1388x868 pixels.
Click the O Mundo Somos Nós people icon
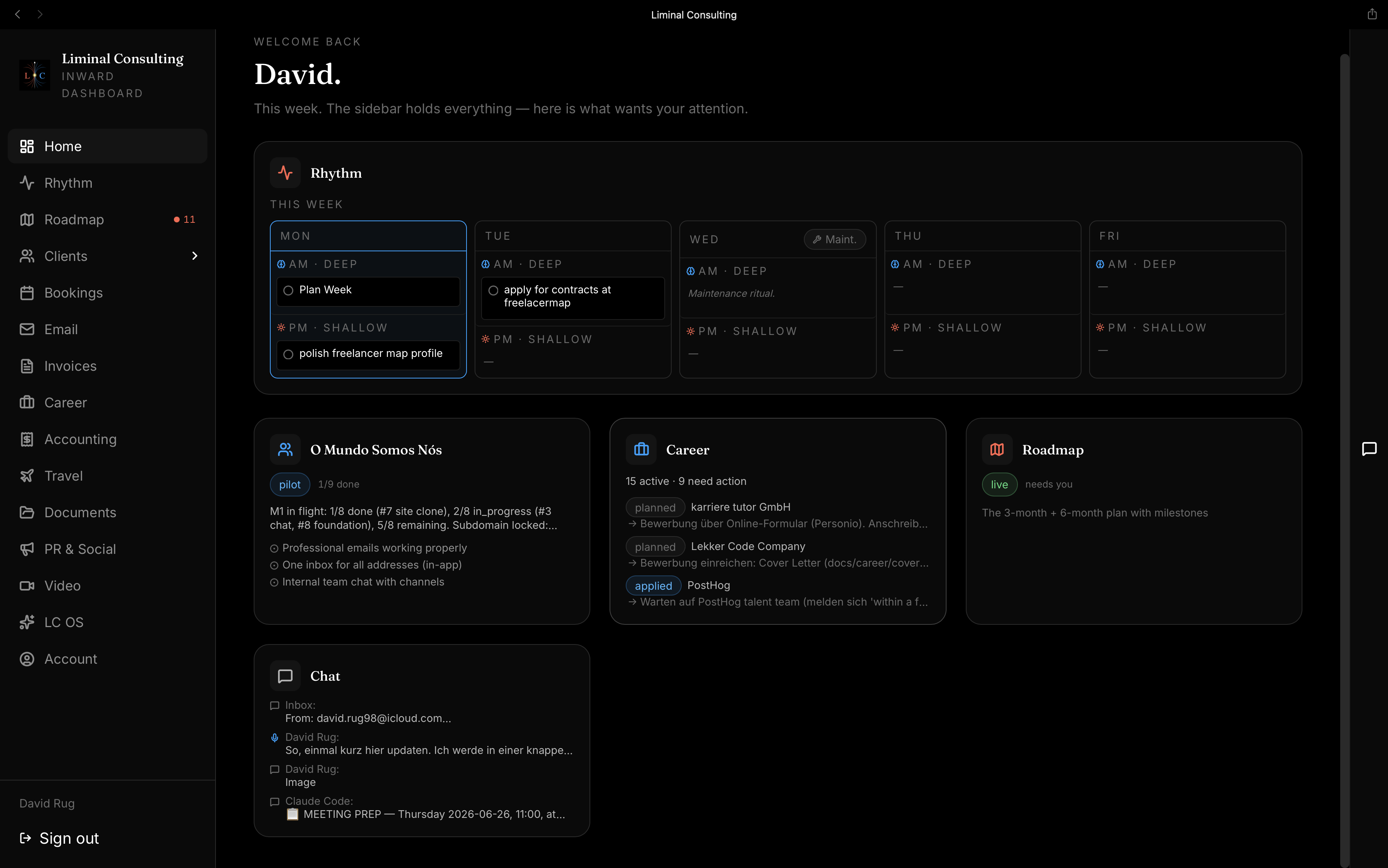click(x=285, y=449)
